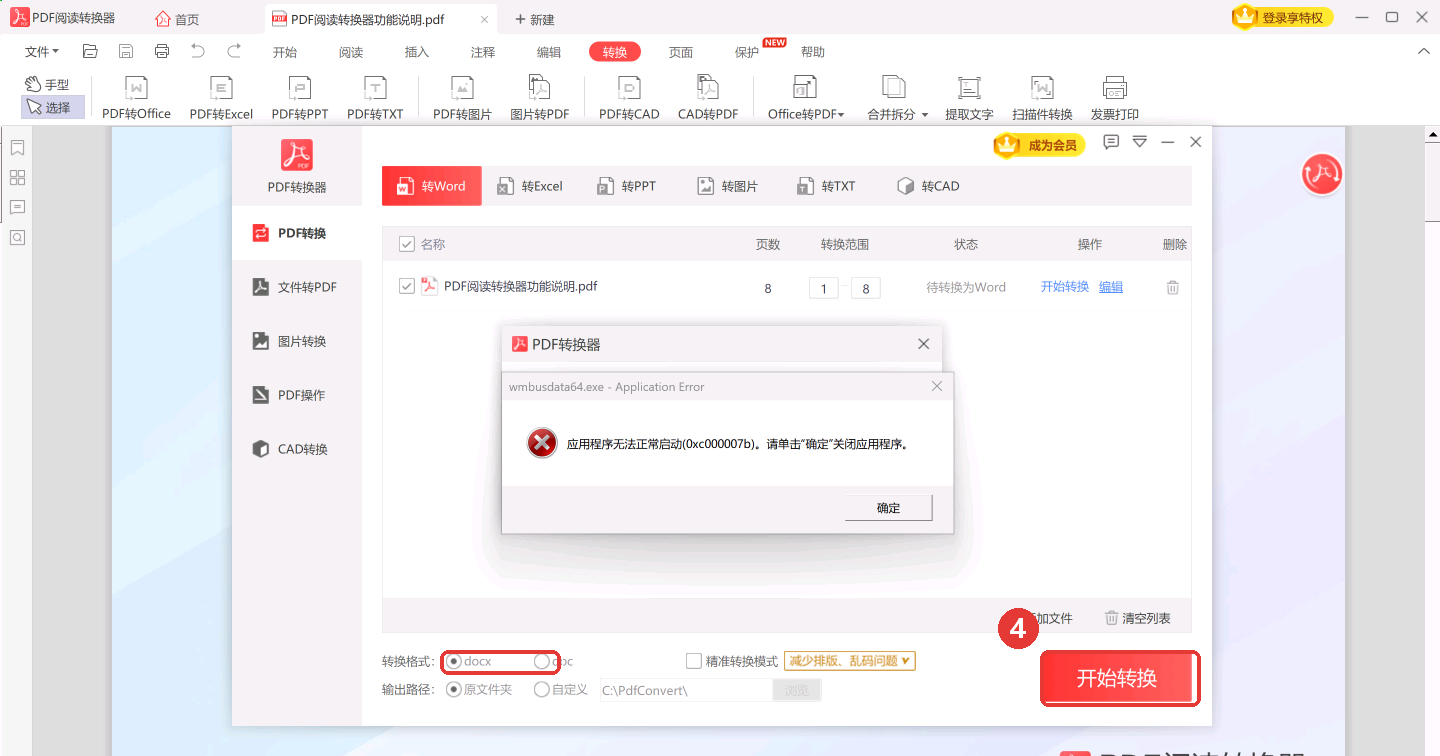Image resolution: width=1440 pixels, height=756 pixels.
Task: Enable the 精准转换模式 checkbox
Action: tap(694, 661)
